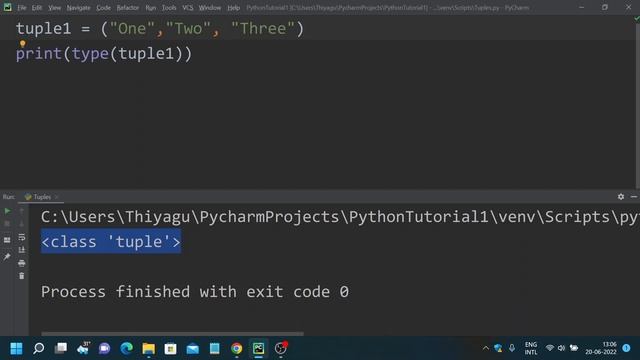The width and height of the screenshot is (640, 360).
Task: Open the Edit menu
Action: click(x=37, y=8)
